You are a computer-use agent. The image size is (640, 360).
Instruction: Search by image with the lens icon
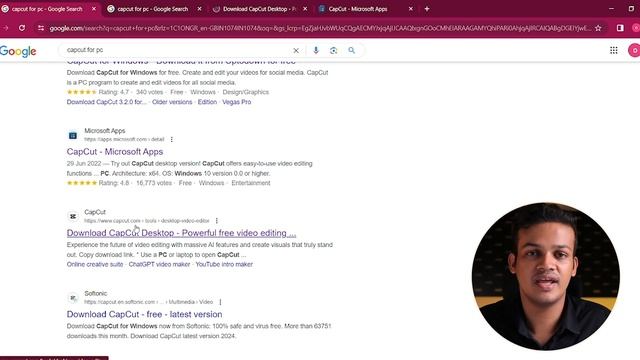333,50
